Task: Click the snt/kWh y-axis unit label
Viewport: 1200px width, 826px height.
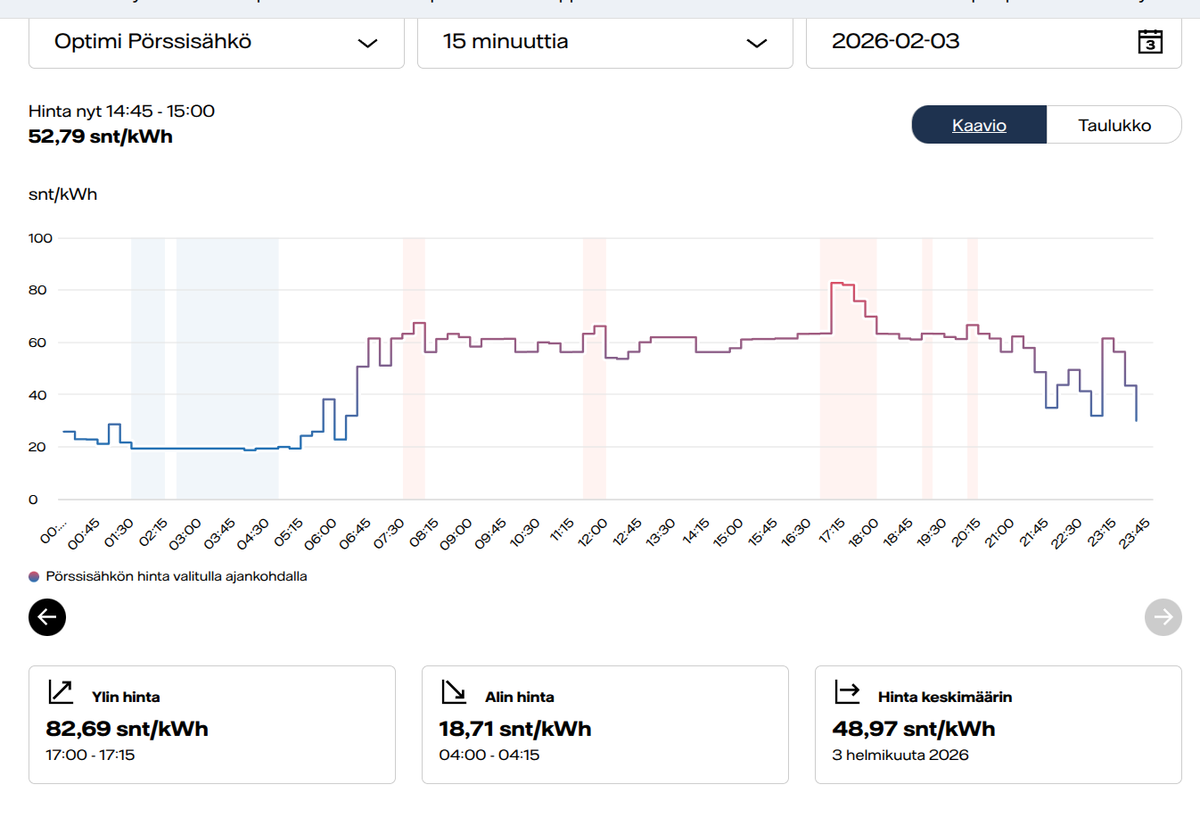Action: 63,194
